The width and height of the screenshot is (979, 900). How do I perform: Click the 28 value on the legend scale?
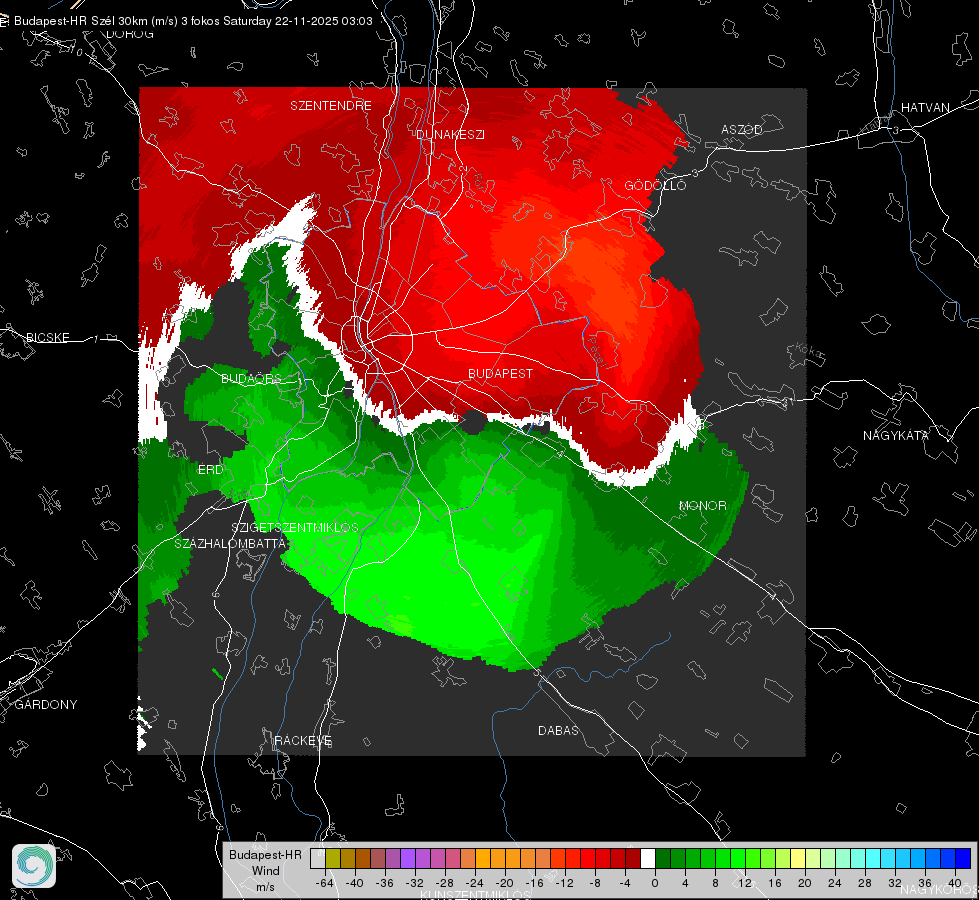(x=865, y=883)
